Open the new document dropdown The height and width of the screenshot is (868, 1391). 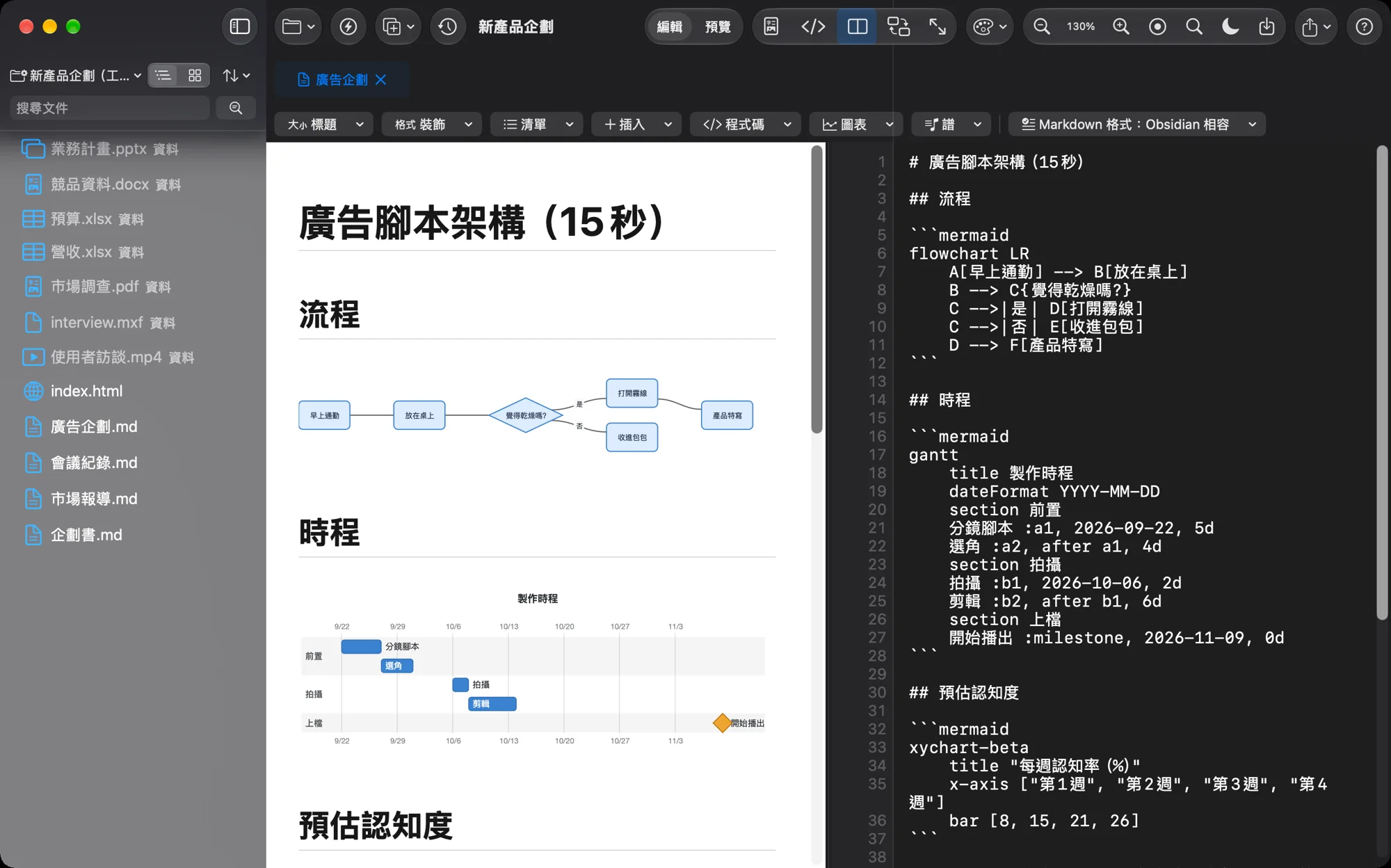(x=399, y=26)
